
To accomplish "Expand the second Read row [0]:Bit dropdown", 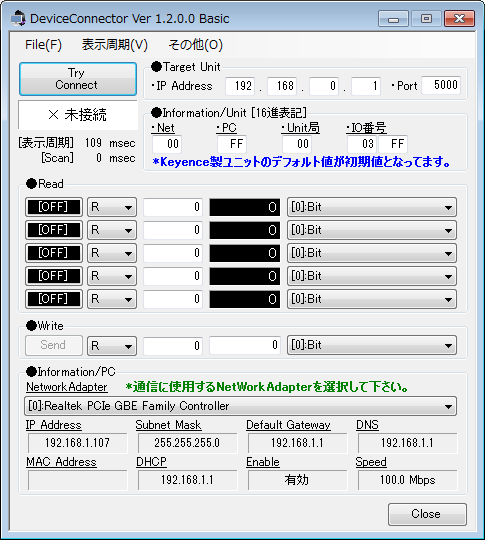I will click(x=372, y=230).
